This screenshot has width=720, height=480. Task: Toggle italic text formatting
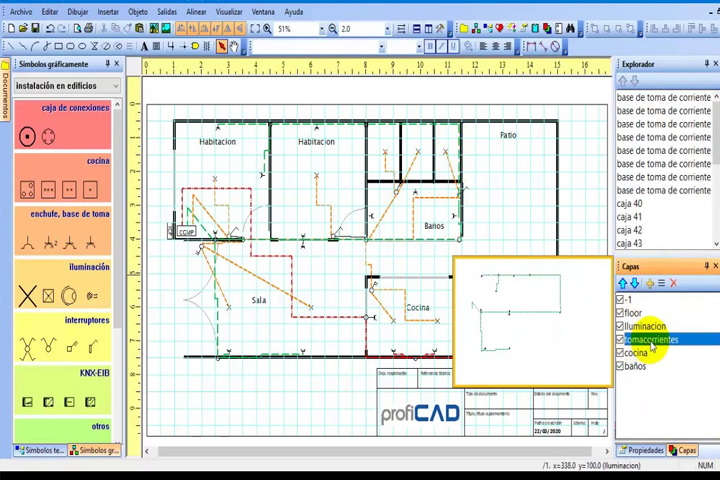pos(441,46)
